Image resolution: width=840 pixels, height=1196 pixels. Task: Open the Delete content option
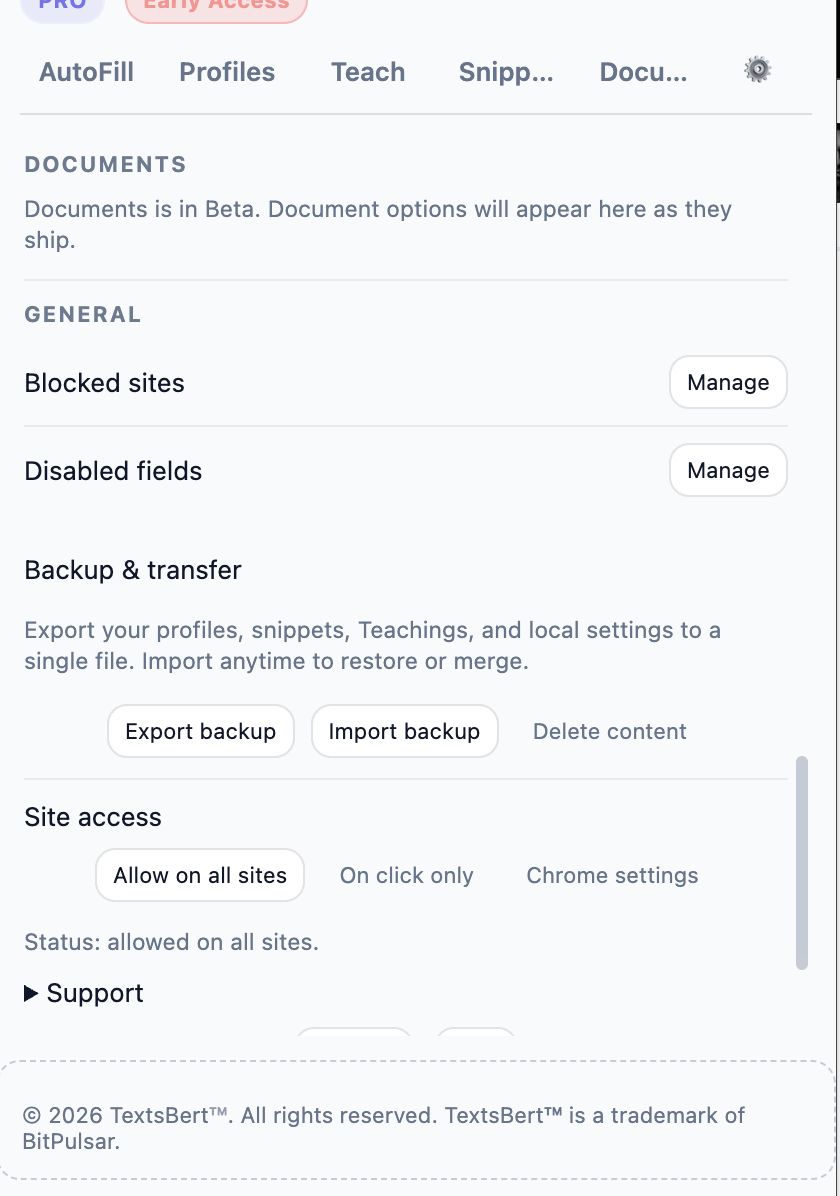tap(609, 731)
